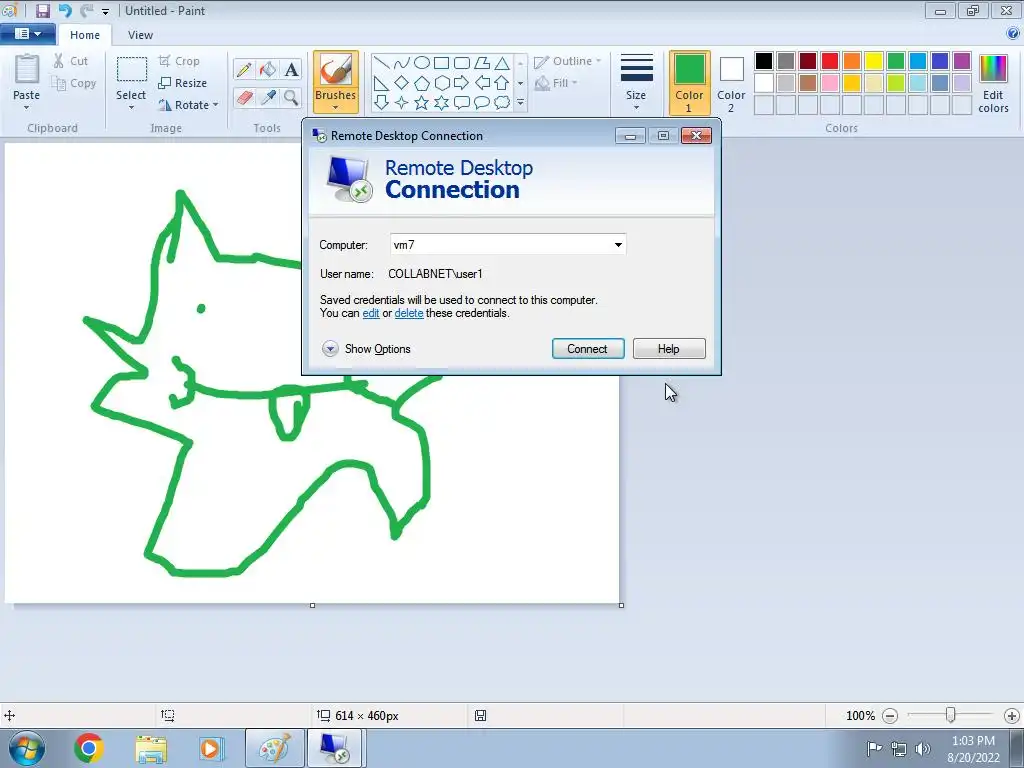Open Windows Media Player from the taskbar

[x=212, y=748]
